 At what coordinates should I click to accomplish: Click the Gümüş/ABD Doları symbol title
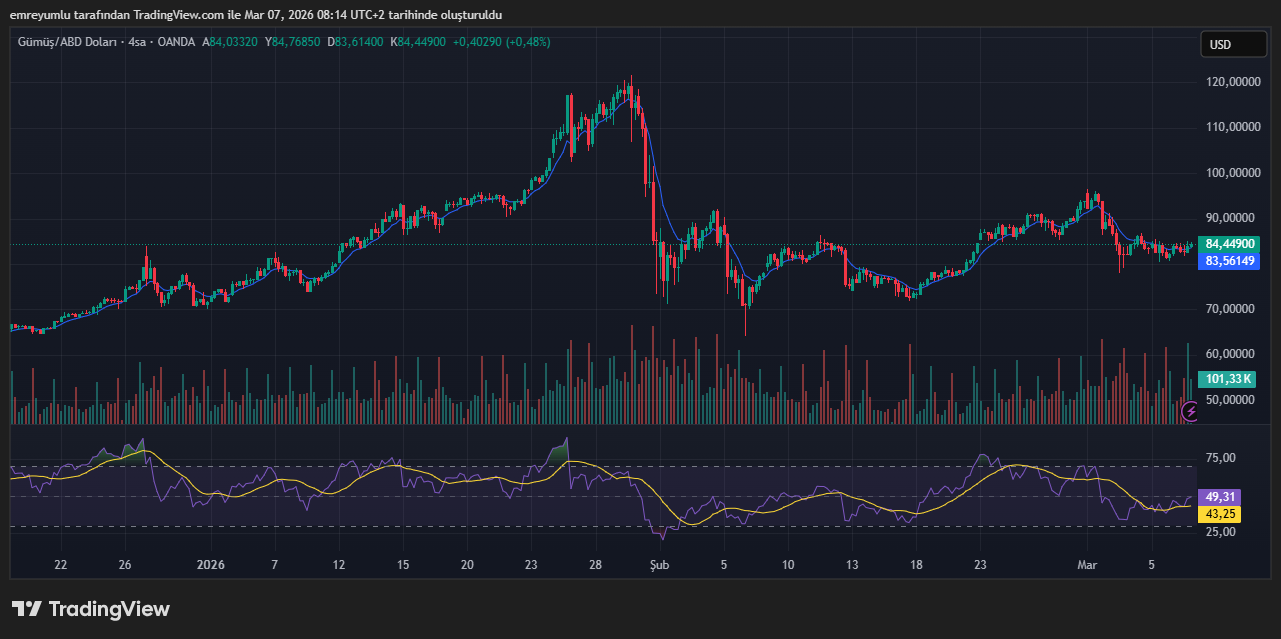[x=67, y=42]
